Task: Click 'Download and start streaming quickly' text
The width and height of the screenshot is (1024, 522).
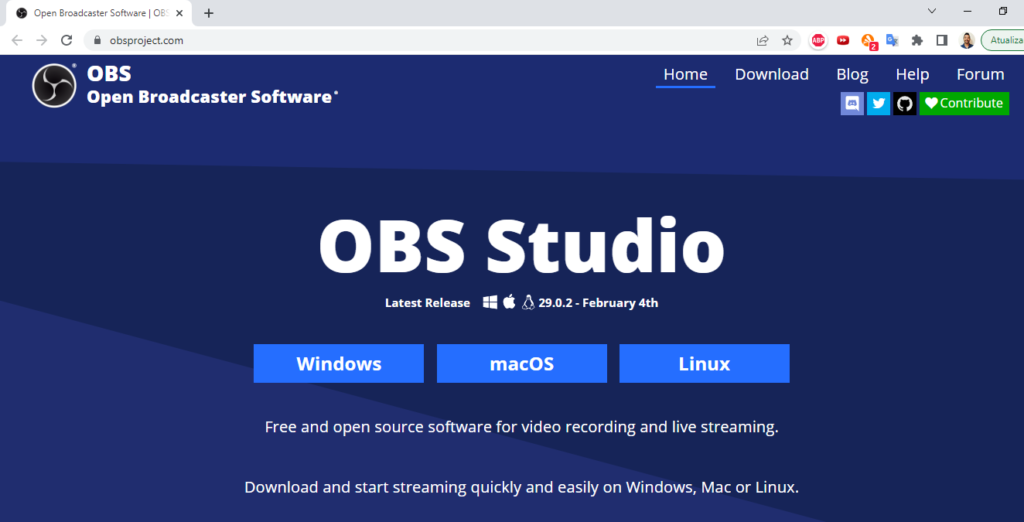Action: [x=521, y=487]
